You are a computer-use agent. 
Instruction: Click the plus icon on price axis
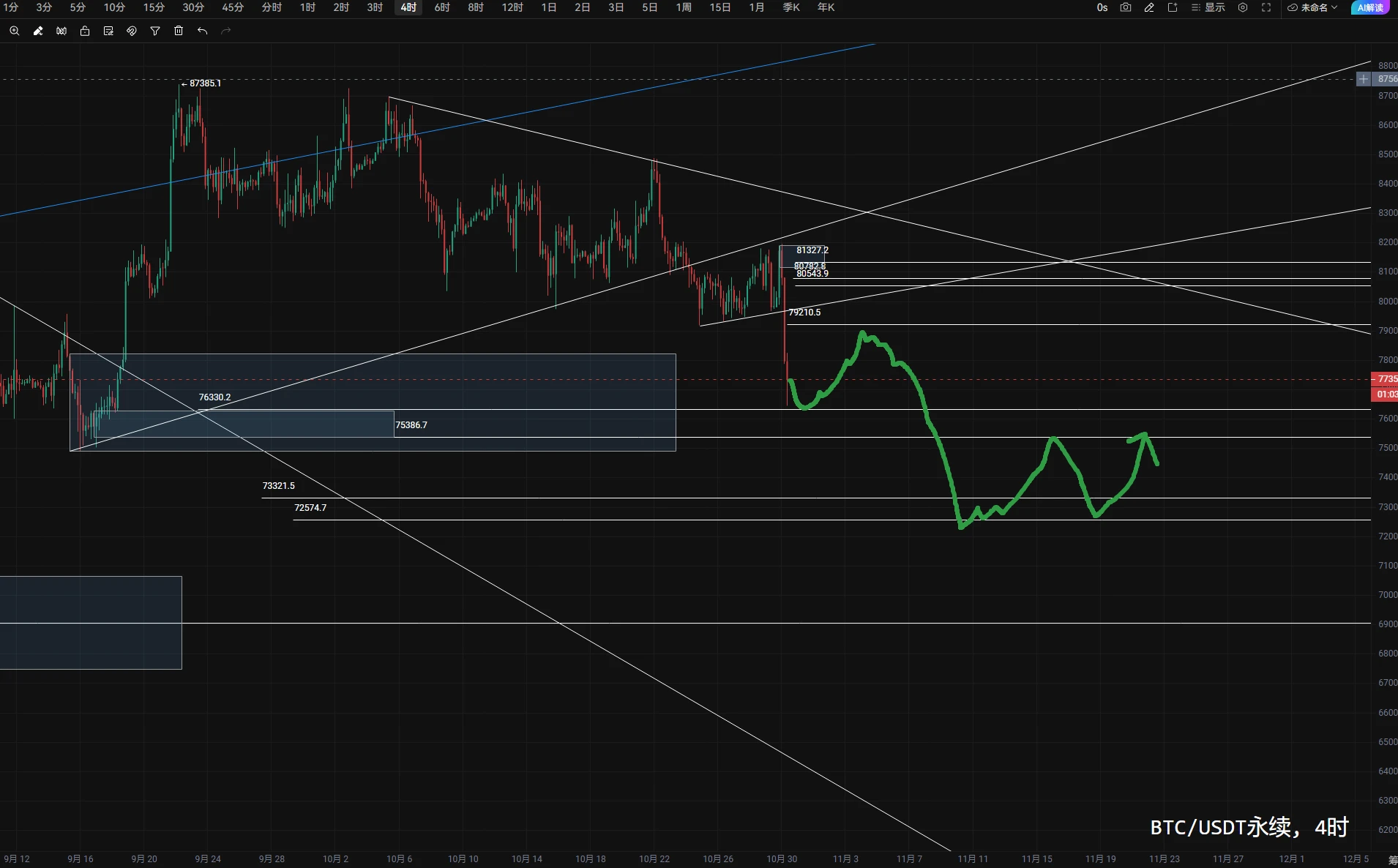pyautogui.click(x=1364, y=79)
